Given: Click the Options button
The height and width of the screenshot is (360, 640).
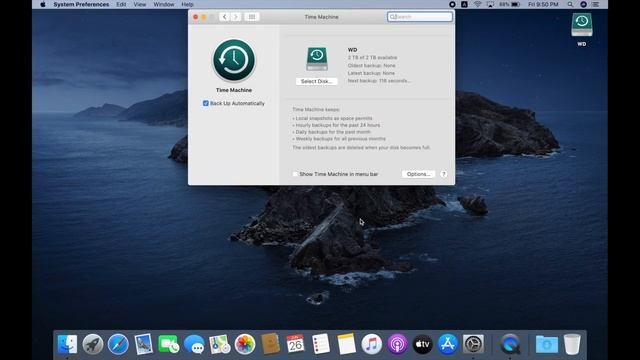Looking at the screenshot, I should [418, 174].
